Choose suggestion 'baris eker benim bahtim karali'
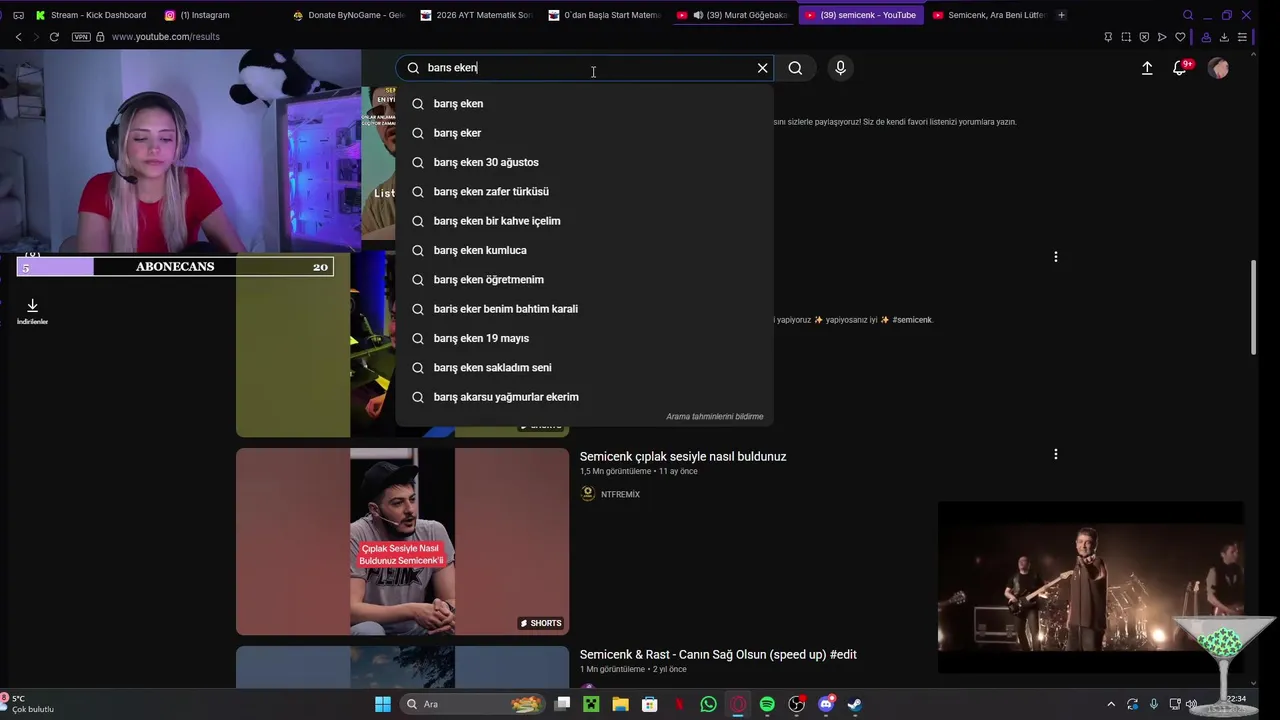The image size is (1280, 720). pyautogui.click(x=584, y=309)
